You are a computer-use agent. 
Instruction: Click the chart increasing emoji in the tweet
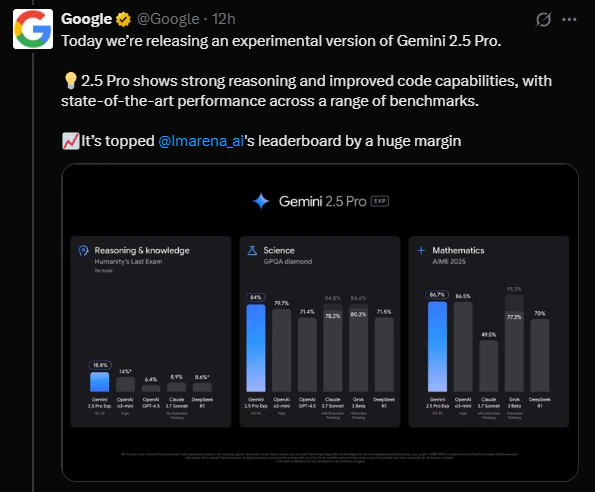[71, 141]
